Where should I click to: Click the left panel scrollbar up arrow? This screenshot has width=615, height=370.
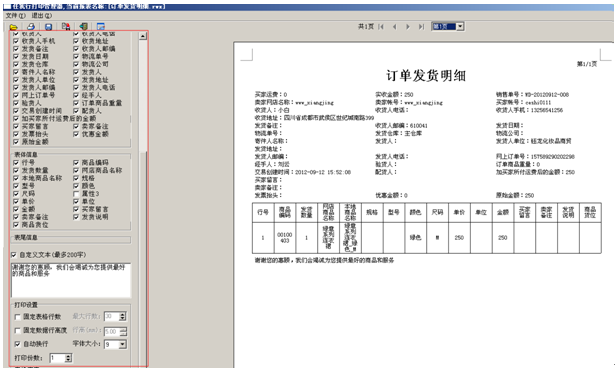tap(143, 36)
